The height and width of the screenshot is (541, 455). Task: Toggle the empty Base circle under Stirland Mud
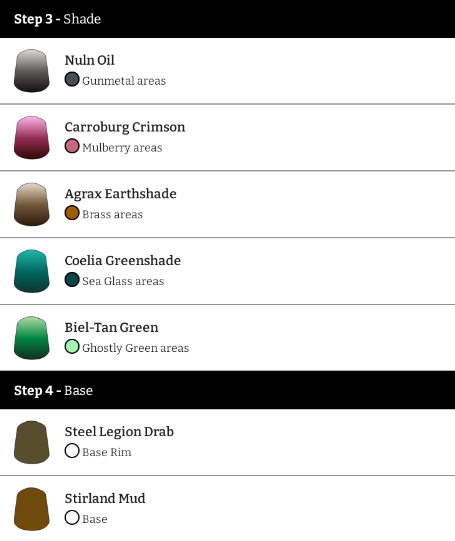click(72, 518)
